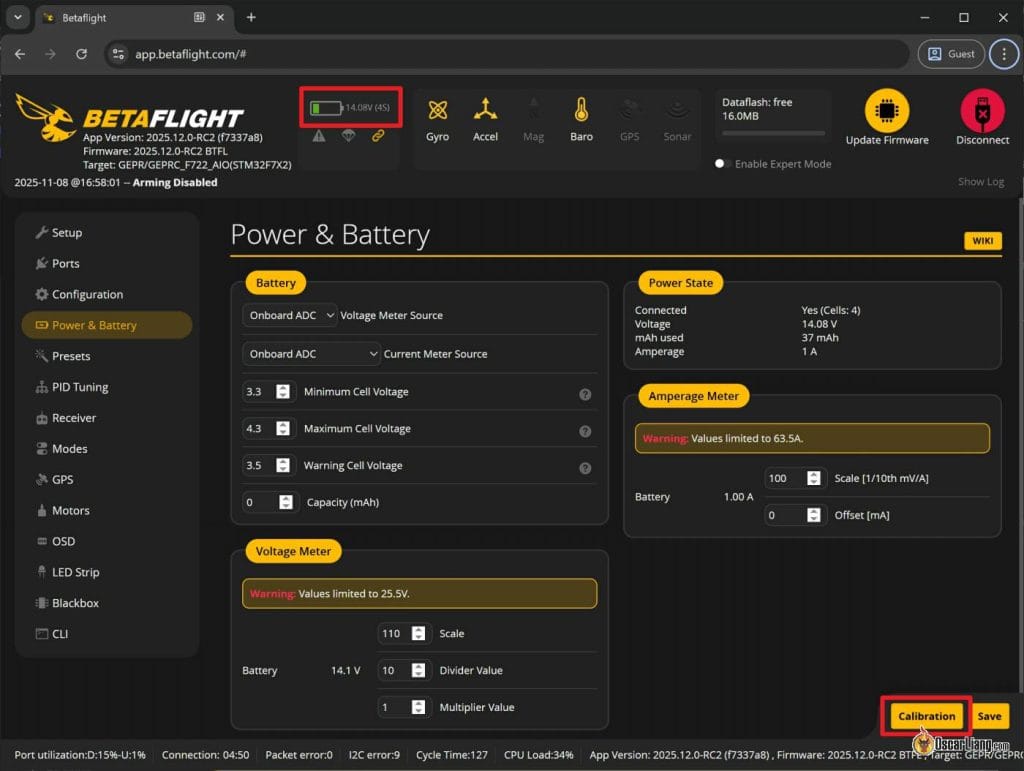This screenshot has height=771, width=1024.
Task: Open new browser tab
Action: [251, 18]
